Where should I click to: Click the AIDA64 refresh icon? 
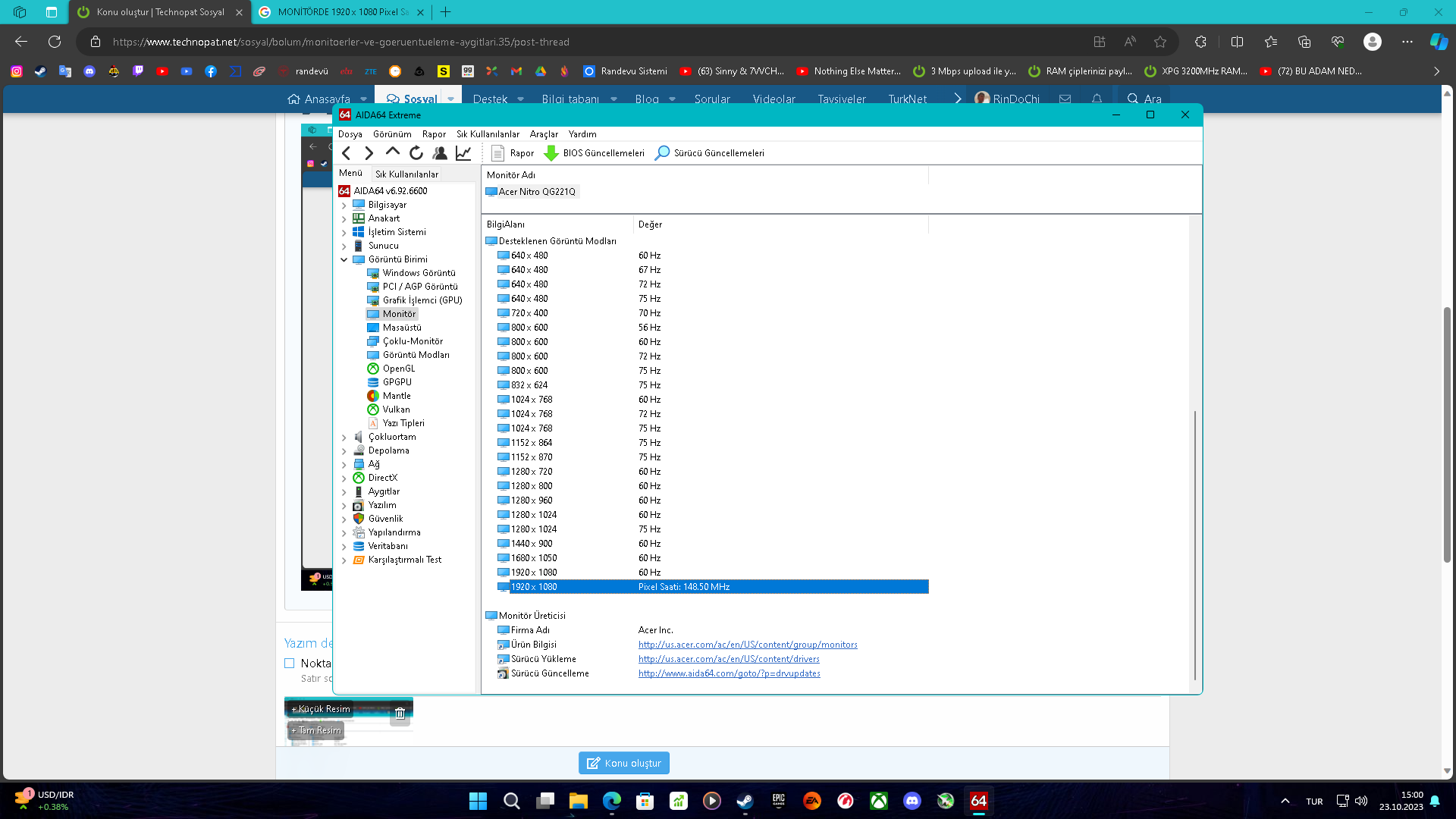click(416, 153)
